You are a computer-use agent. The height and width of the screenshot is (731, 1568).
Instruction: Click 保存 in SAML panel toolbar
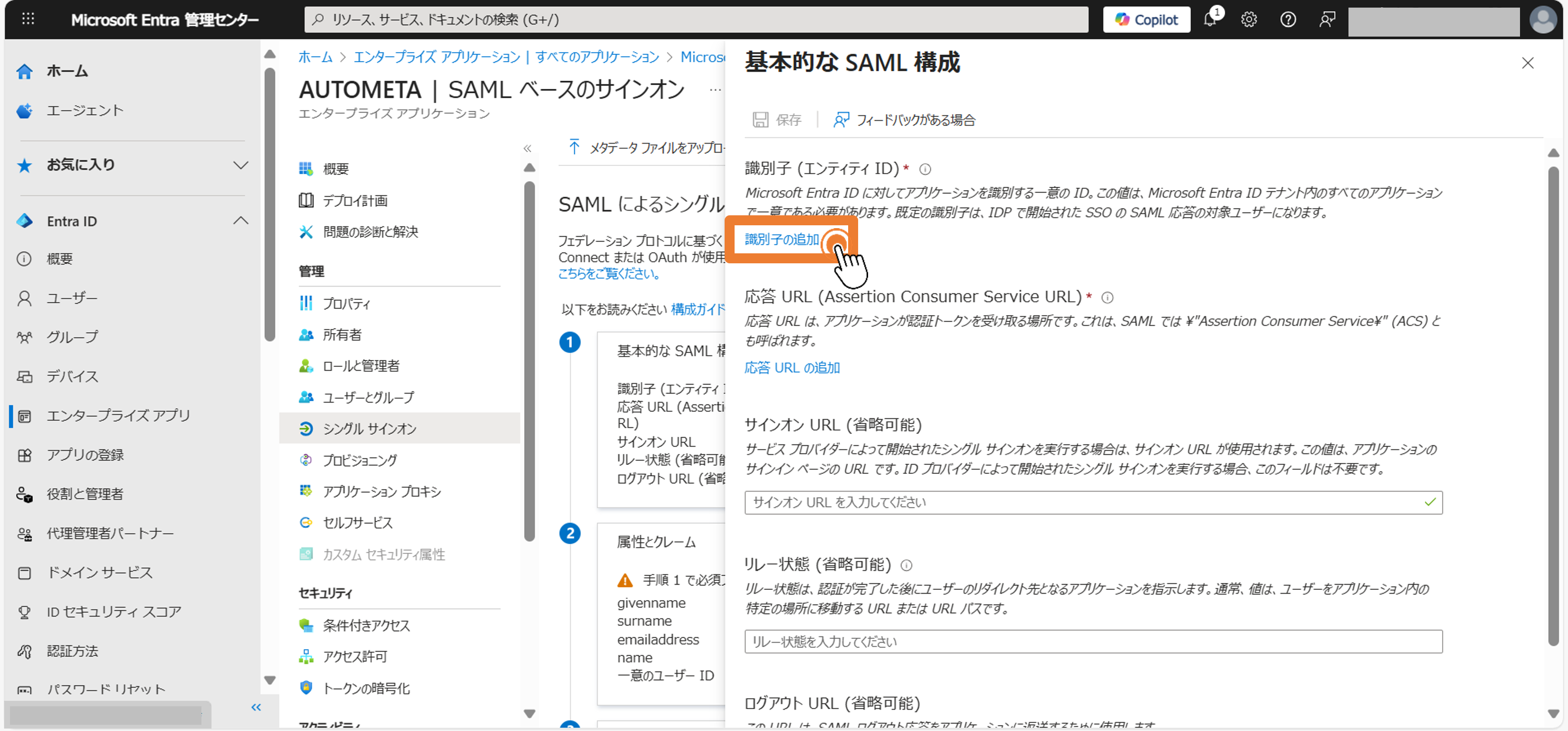click(777, 120)
